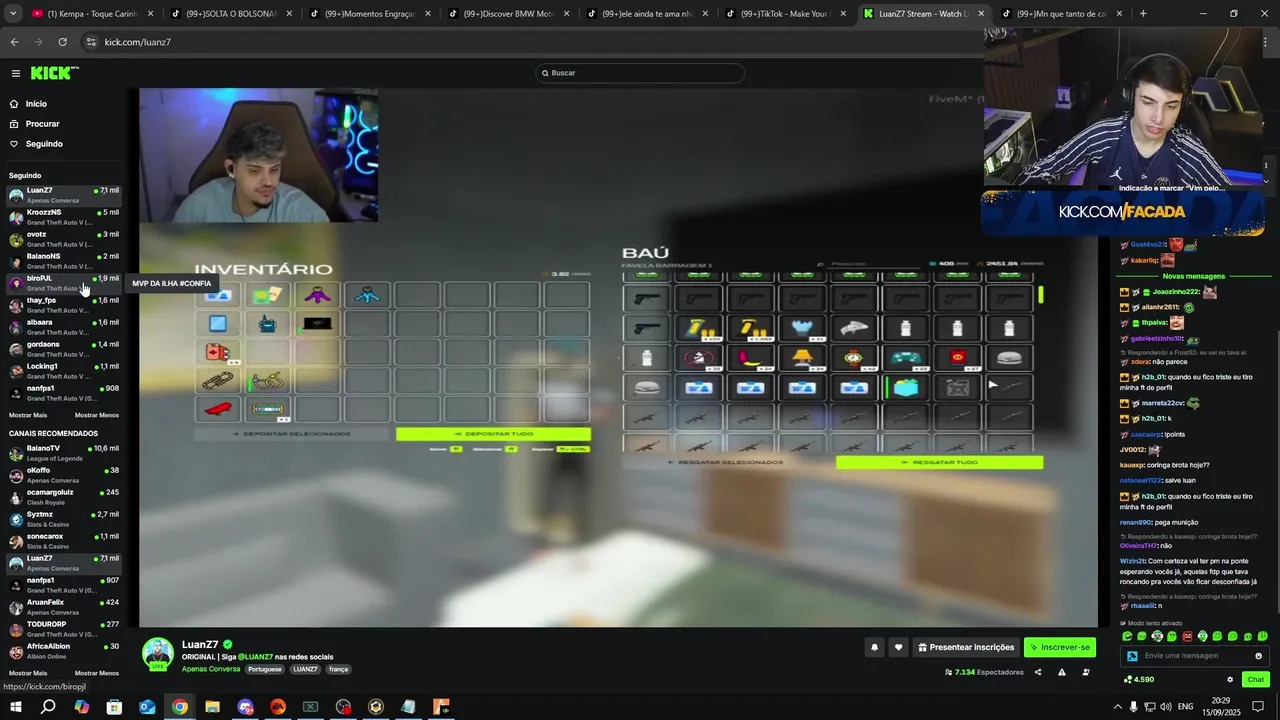Go back using Chrome back arrow
1280x720 pixels.
pos(14,42)
